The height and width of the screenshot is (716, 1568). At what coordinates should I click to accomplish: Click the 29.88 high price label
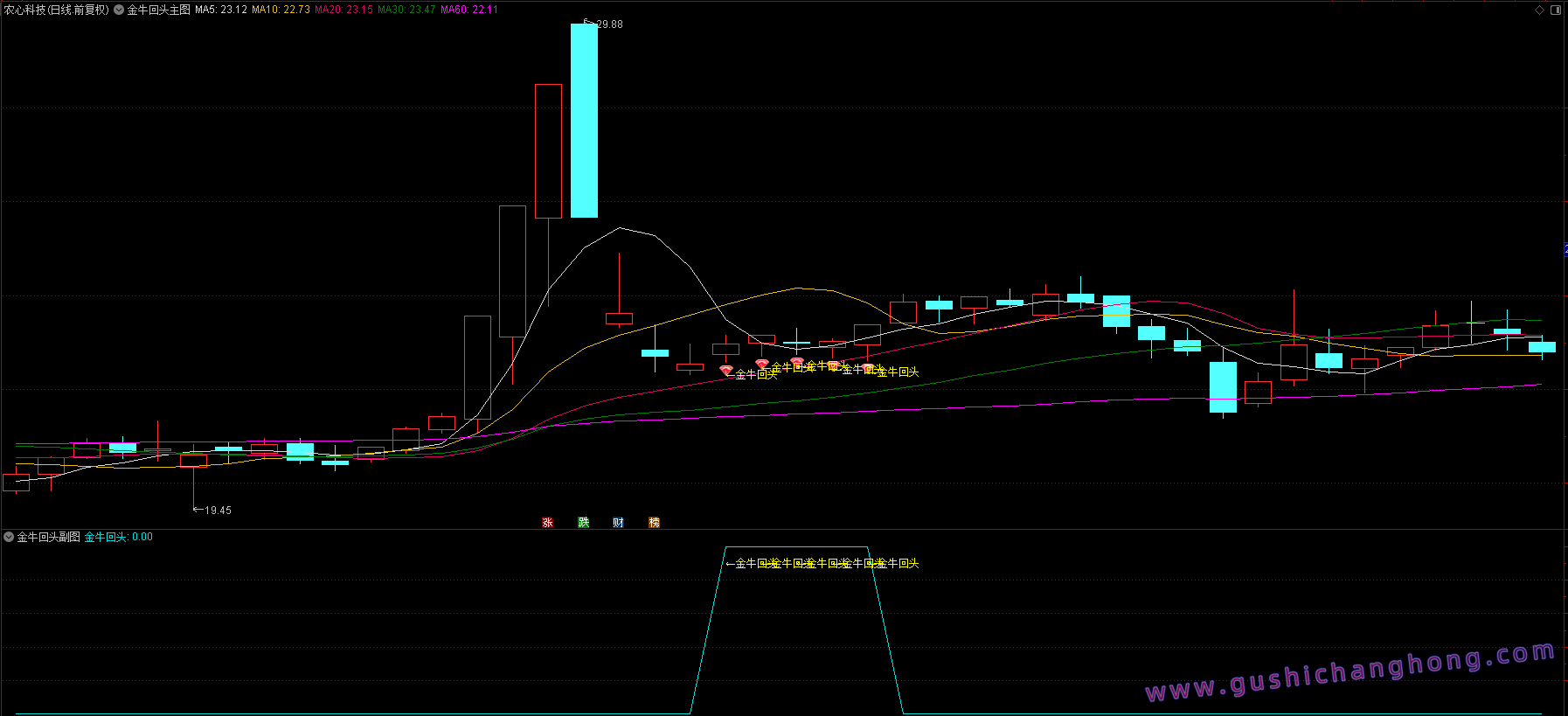(x=609, y=24)
